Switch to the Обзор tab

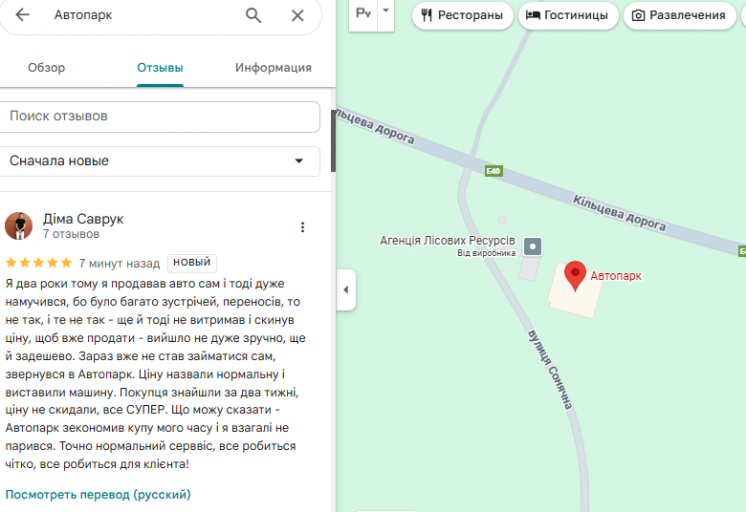click(46, 68)
